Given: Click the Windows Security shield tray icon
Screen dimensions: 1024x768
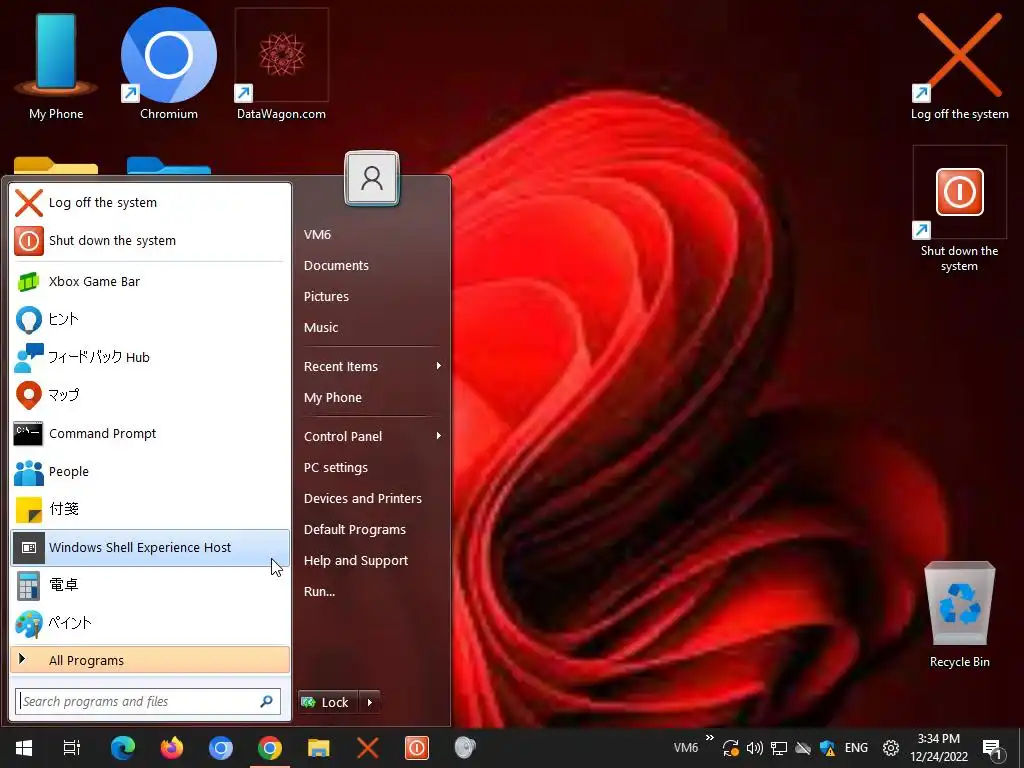Looking at the screenshot, I should pyautogui.click(x=827, y=748).
